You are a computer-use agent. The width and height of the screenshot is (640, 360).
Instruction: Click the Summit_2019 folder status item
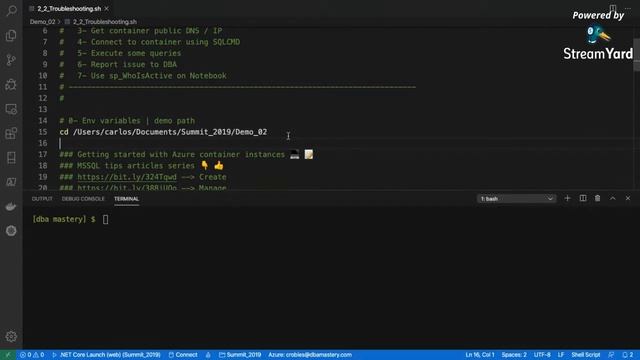240,355
